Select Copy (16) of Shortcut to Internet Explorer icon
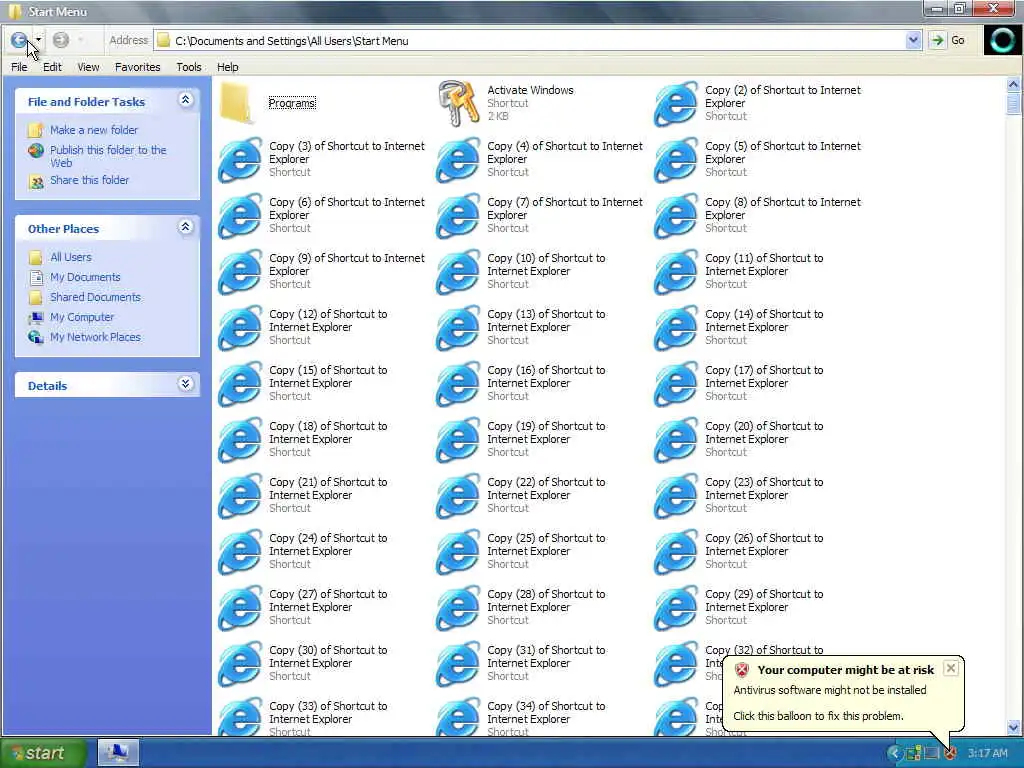The image size is (1024, 768). (458, 384)
